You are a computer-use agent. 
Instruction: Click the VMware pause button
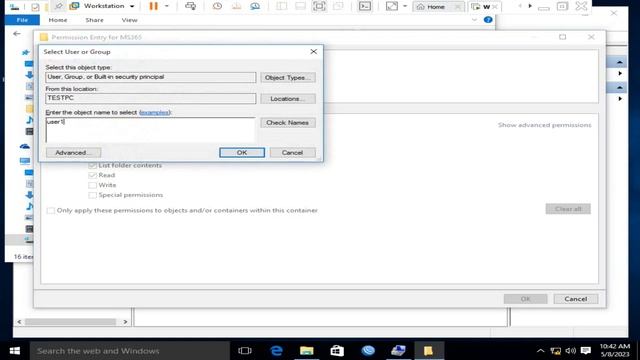[x=153, y=6]
